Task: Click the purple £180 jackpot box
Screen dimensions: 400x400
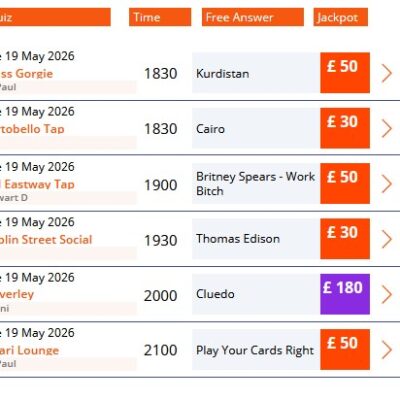Action: pos(345,294)
